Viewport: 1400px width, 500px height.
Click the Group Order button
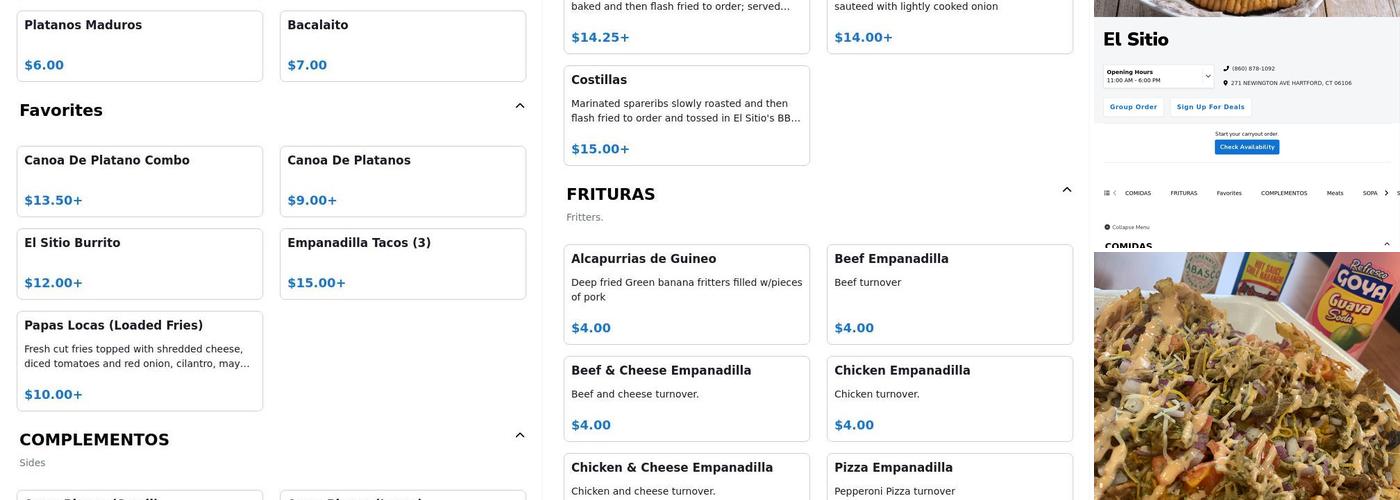pyautogui.click(x=1134, y=107)
